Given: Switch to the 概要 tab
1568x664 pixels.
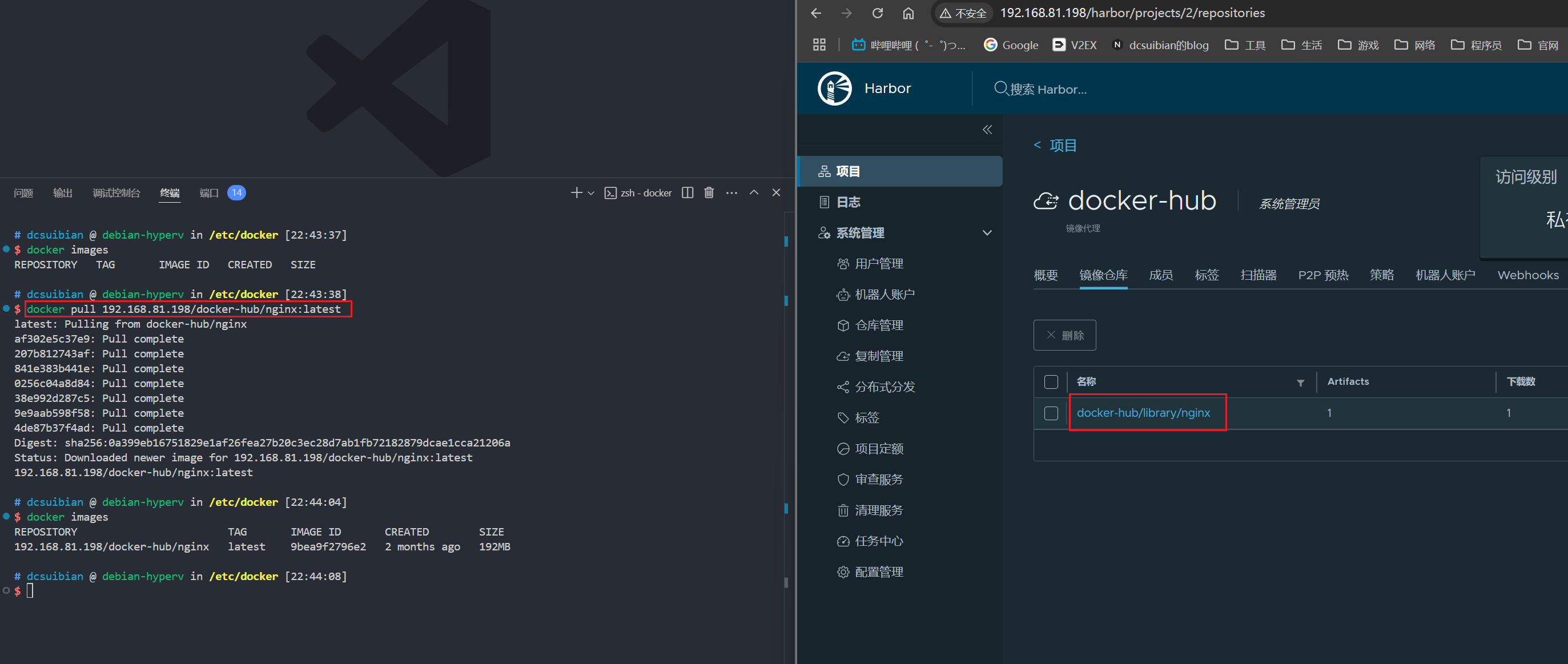Looking at the screenshot, I should pyautogui.click(x=1046, y=275).
